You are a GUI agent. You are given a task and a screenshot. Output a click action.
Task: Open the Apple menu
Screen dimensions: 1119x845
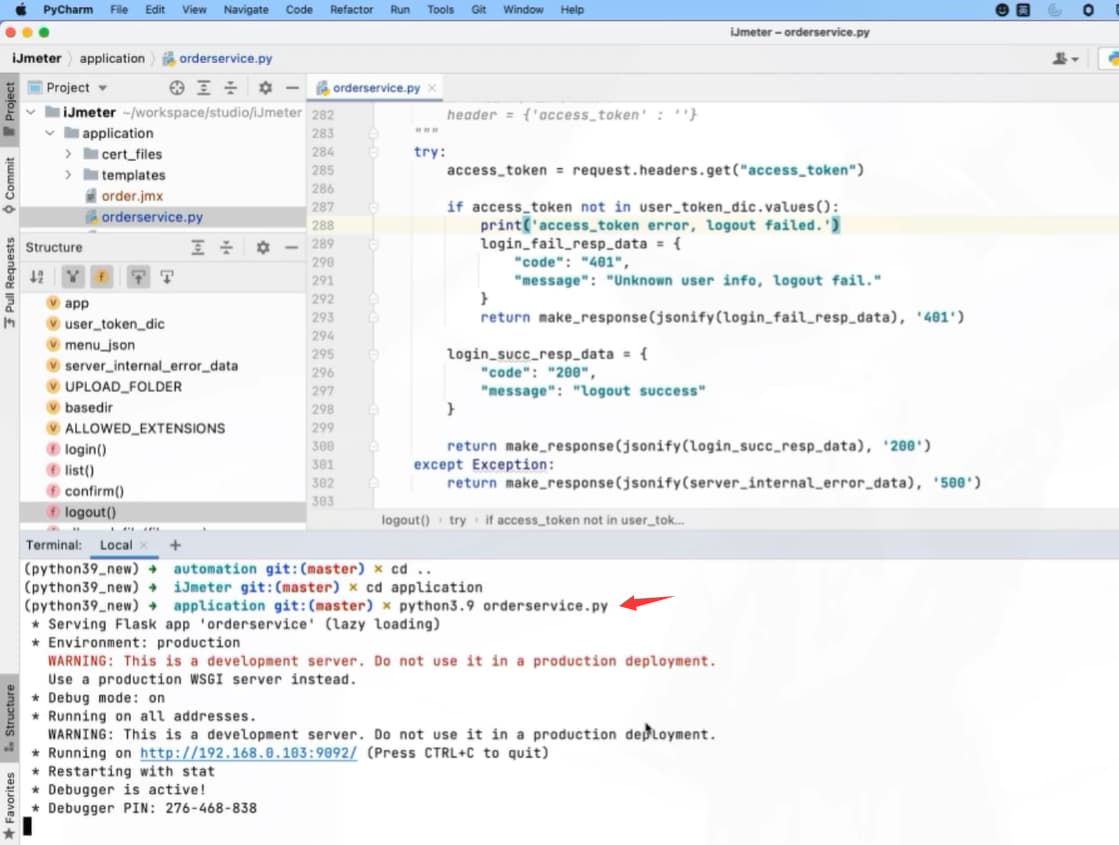[x=20, y=10]
